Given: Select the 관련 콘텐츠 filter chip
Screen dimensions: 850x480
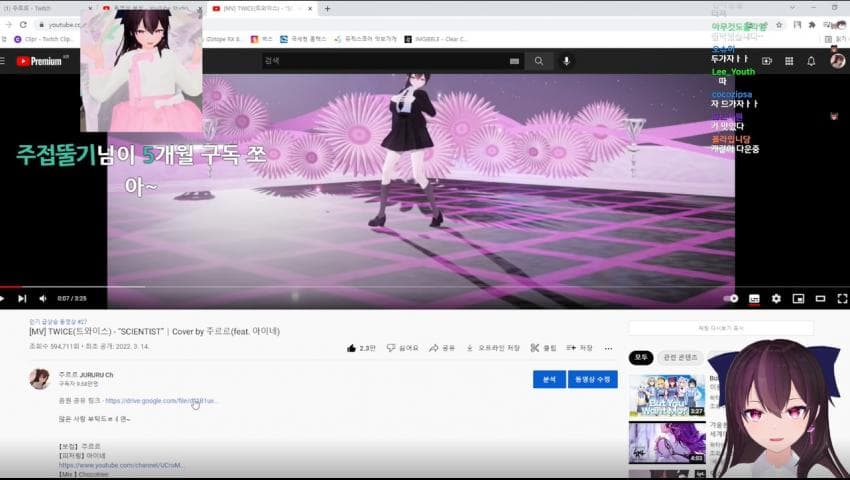Looking at the screenshot, I should (680, 357).
